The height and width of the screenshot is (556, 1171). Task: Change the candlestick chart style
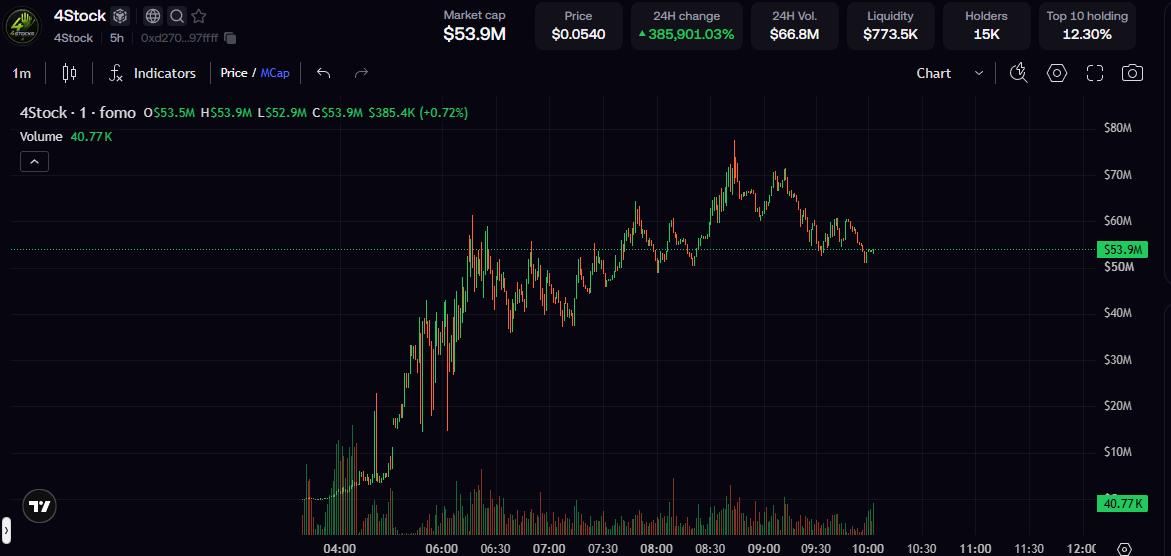point(69,73)
